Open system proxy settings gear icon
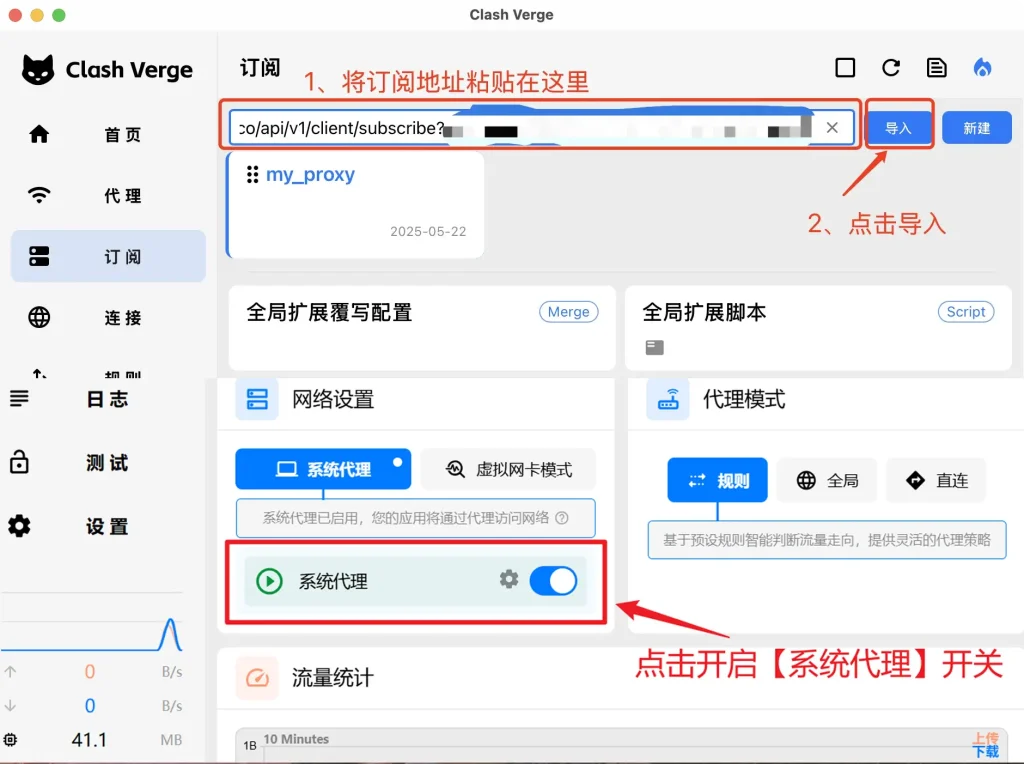Screen dimensions: 1024x764 pos(509,579)
